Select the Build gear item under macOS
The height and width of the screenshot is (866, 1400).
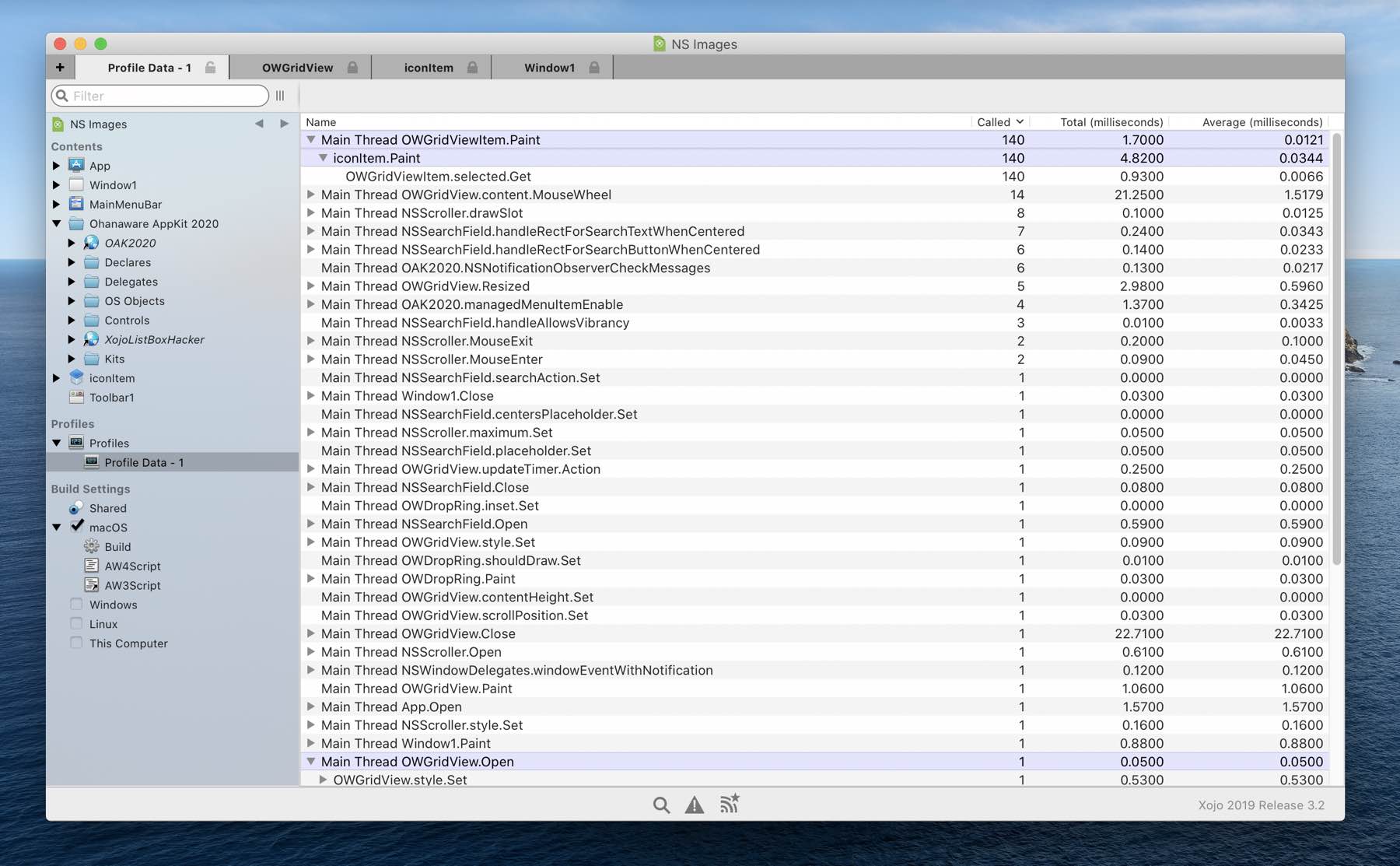(117, 546)
